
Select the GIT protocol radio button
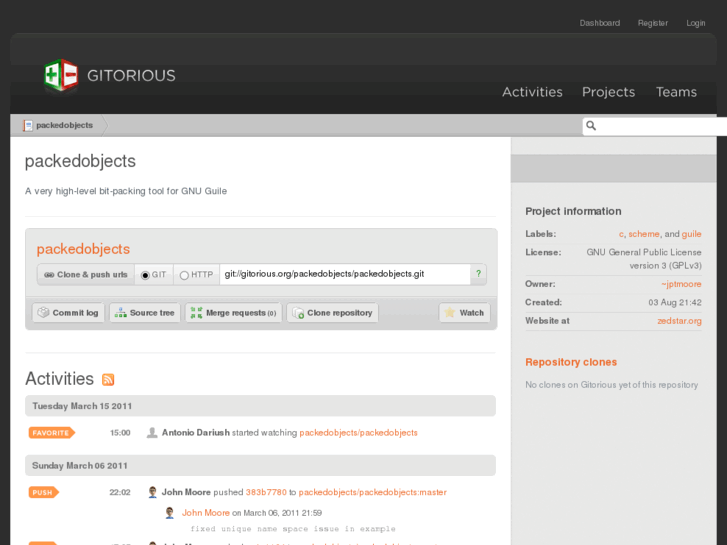145,275
